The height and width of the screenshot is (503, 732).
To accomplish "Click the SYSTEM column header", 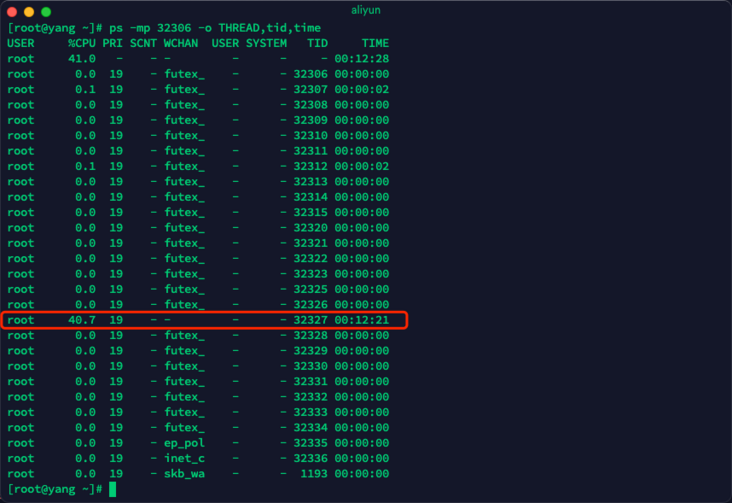I will (266, 44).
